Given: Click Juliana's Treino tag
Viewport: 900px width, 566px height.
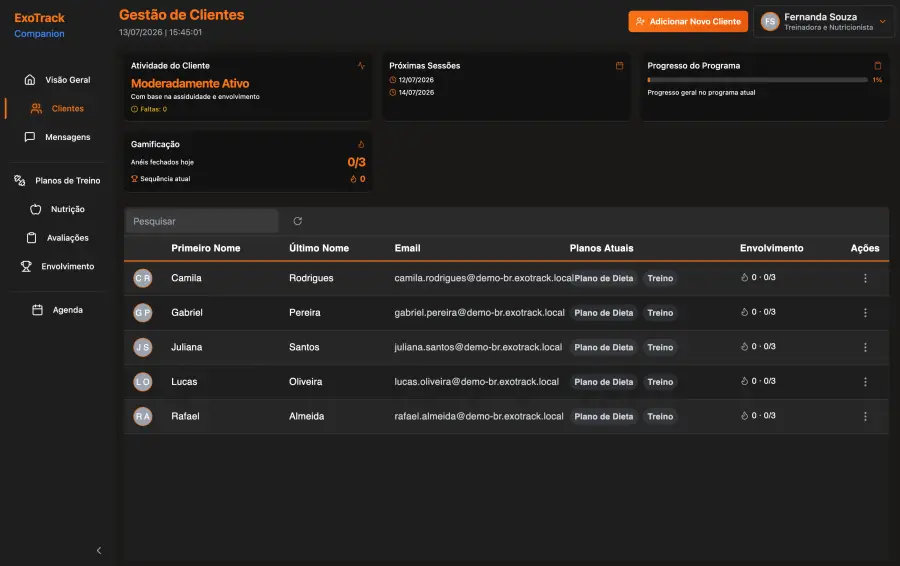Looking at the screenshot, I should coord(660,347).
